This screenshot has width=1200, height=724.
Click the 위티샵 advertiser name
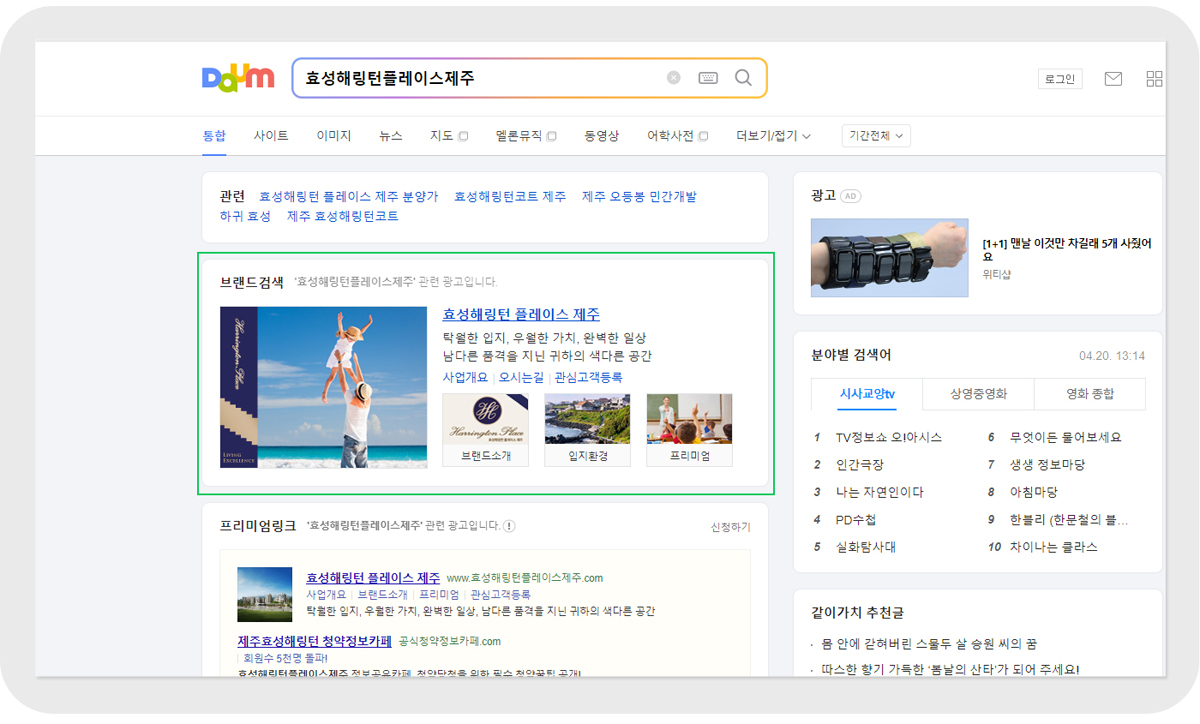(x=996, y=275)
